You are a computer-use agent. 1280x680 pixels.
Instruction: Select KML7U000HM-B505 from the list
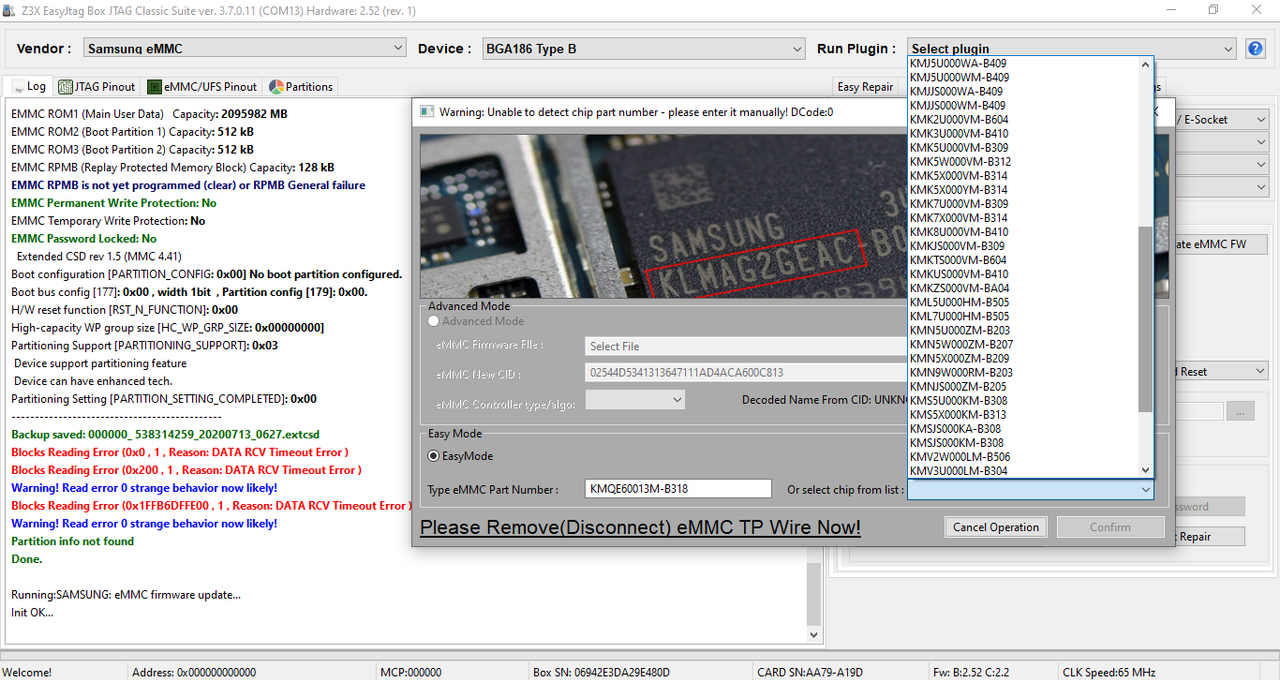point(959,316)
